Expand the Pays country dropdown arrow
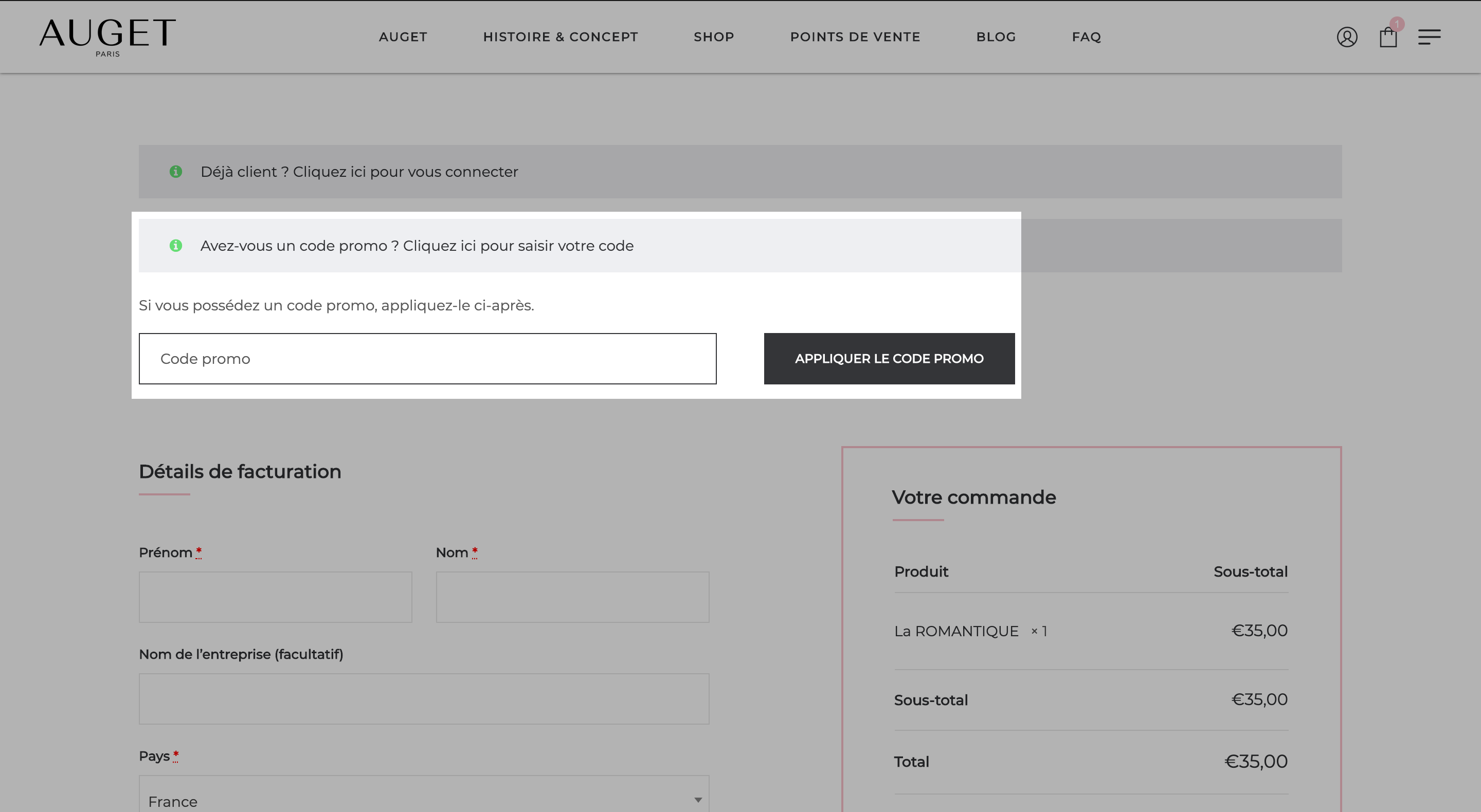 tap(697, 800)
